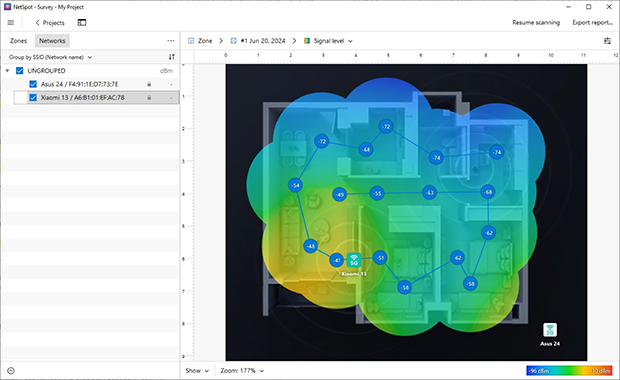Toggle the sidebar panel layout icon
620x380 pixels.
tap(82, 23)
